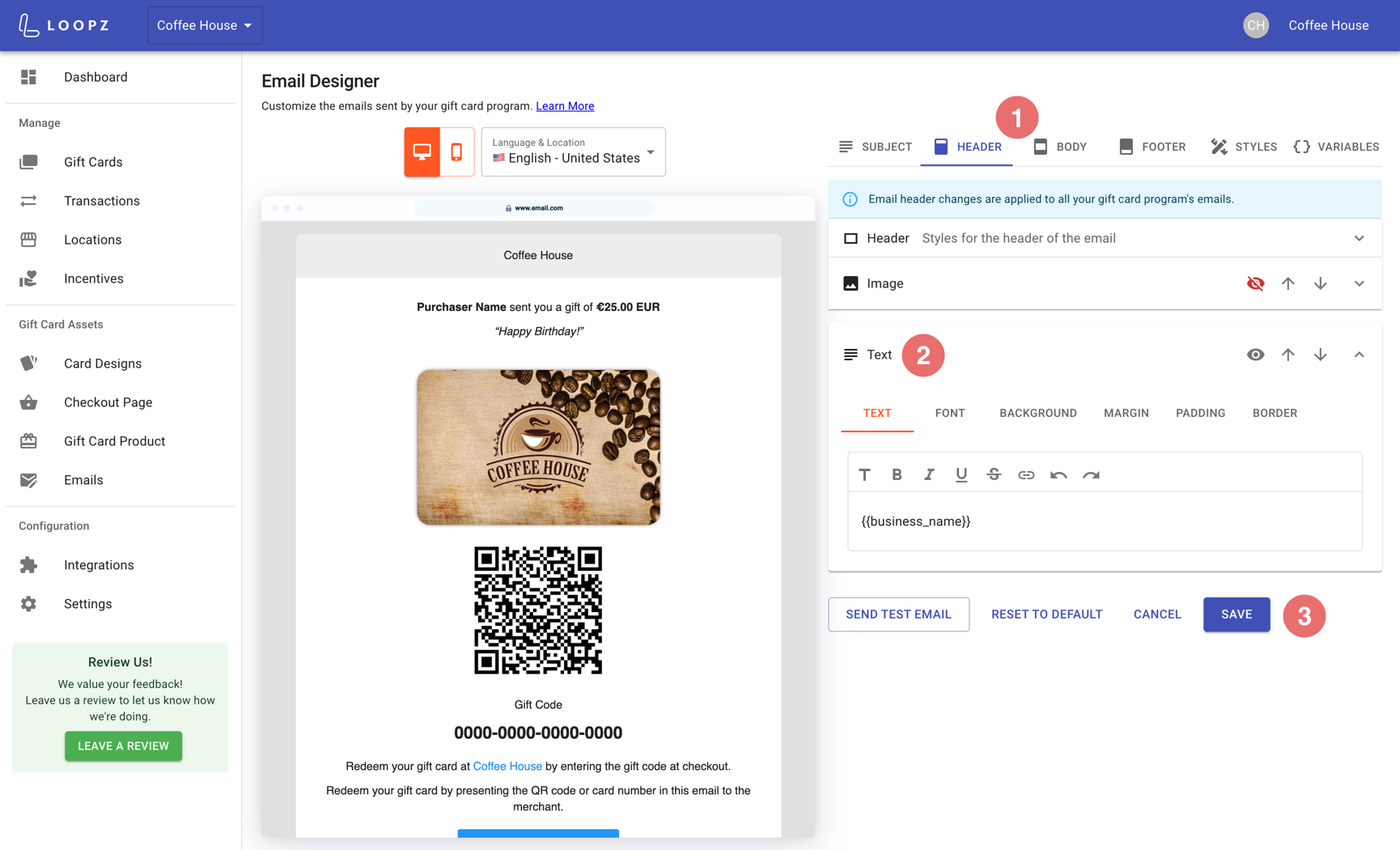
Task: Collapse the Text block settings
Action: pos(1360,355)
